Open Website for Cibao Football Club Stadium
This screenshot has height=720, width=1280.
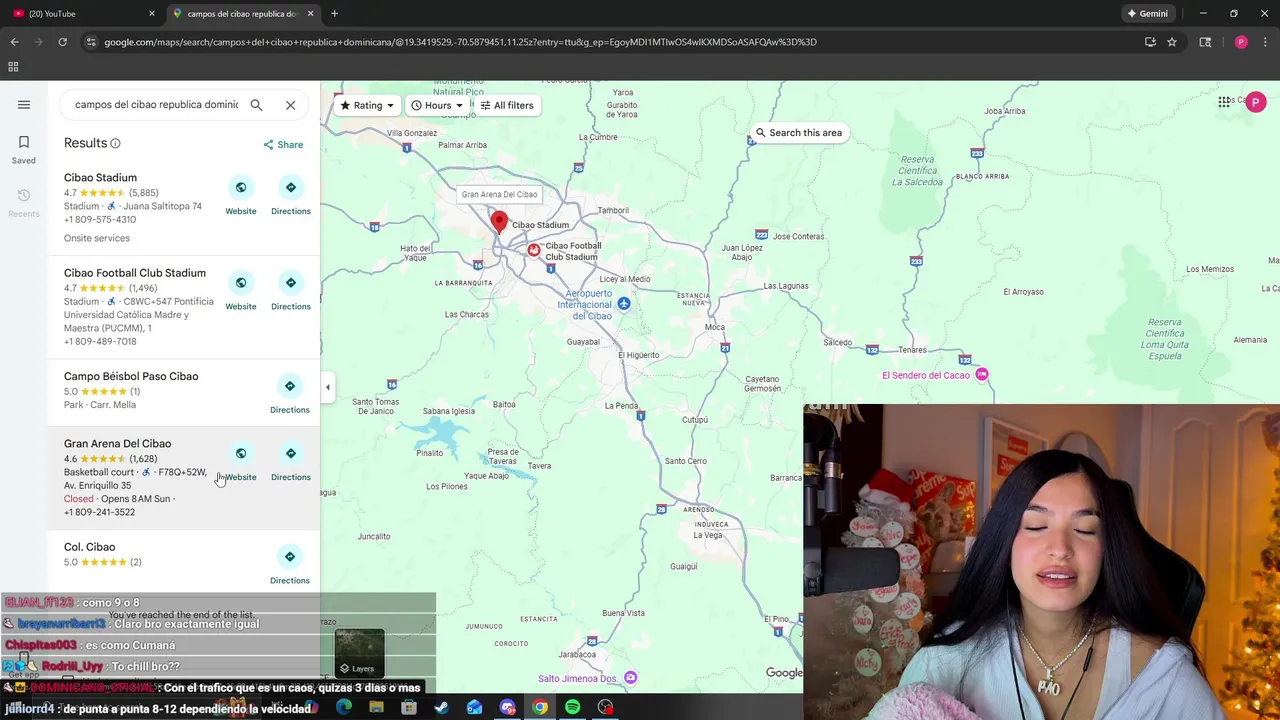pyautogui.click(x=241, y=292)
